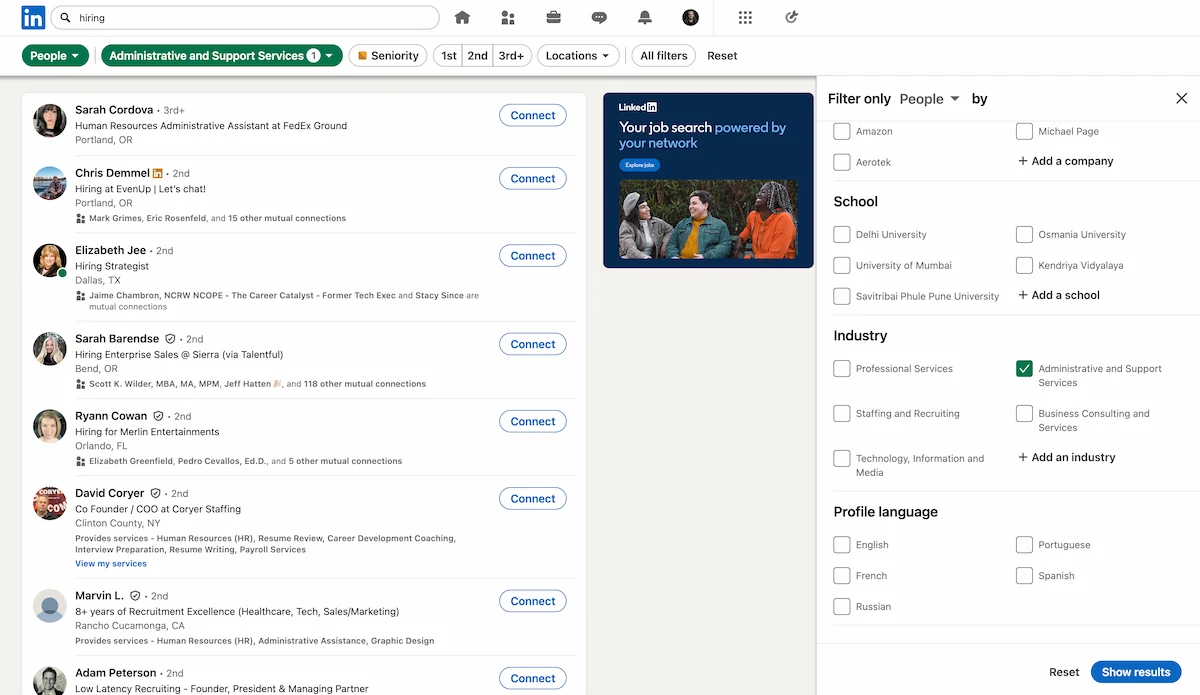Click the Try Premium icon

(x=791, y=17)
